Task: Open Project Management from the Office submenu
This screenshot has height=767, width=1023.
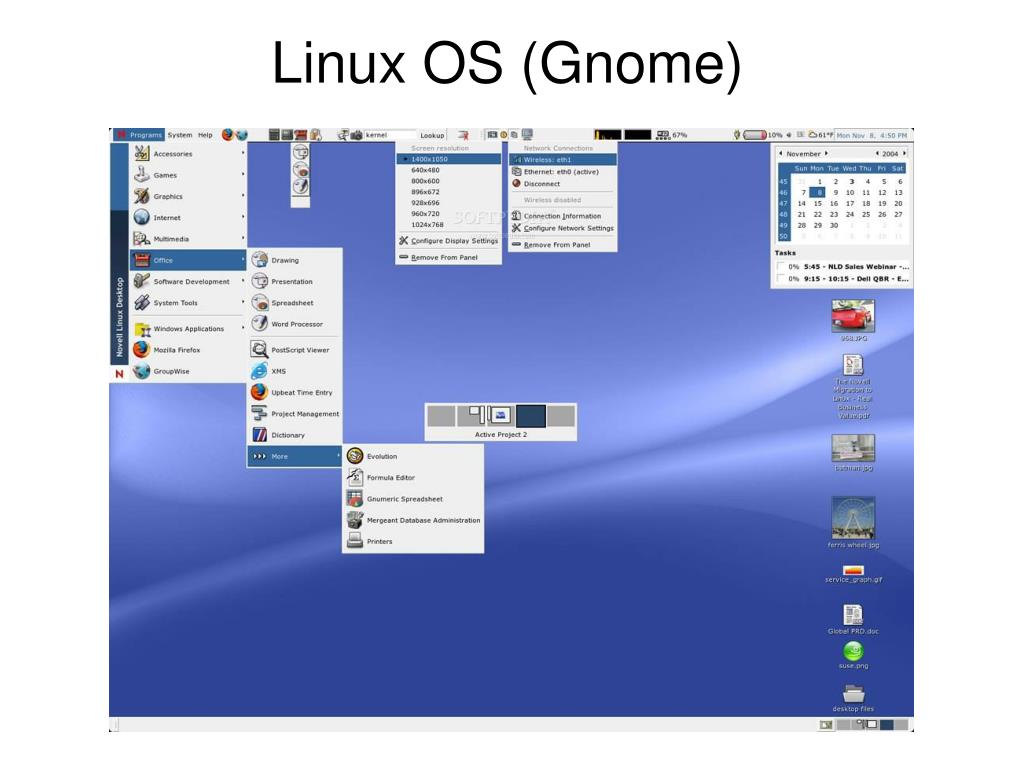Action: 294,414
